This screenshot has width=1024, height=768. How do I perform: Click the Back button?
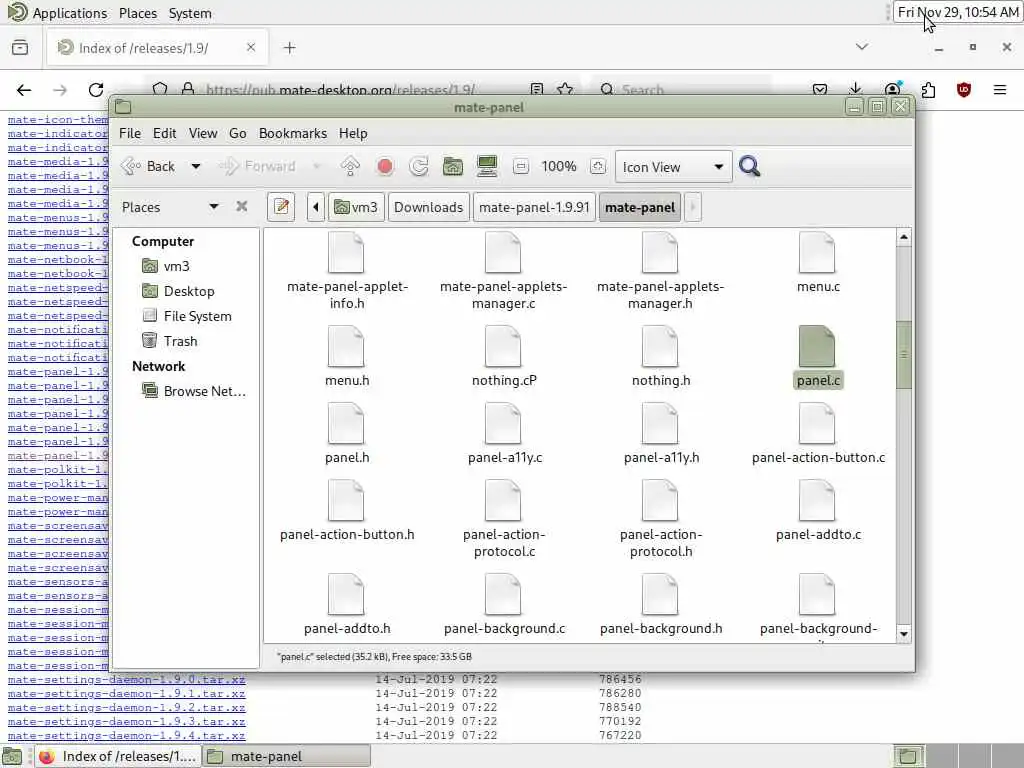click(x=149, y=167)
